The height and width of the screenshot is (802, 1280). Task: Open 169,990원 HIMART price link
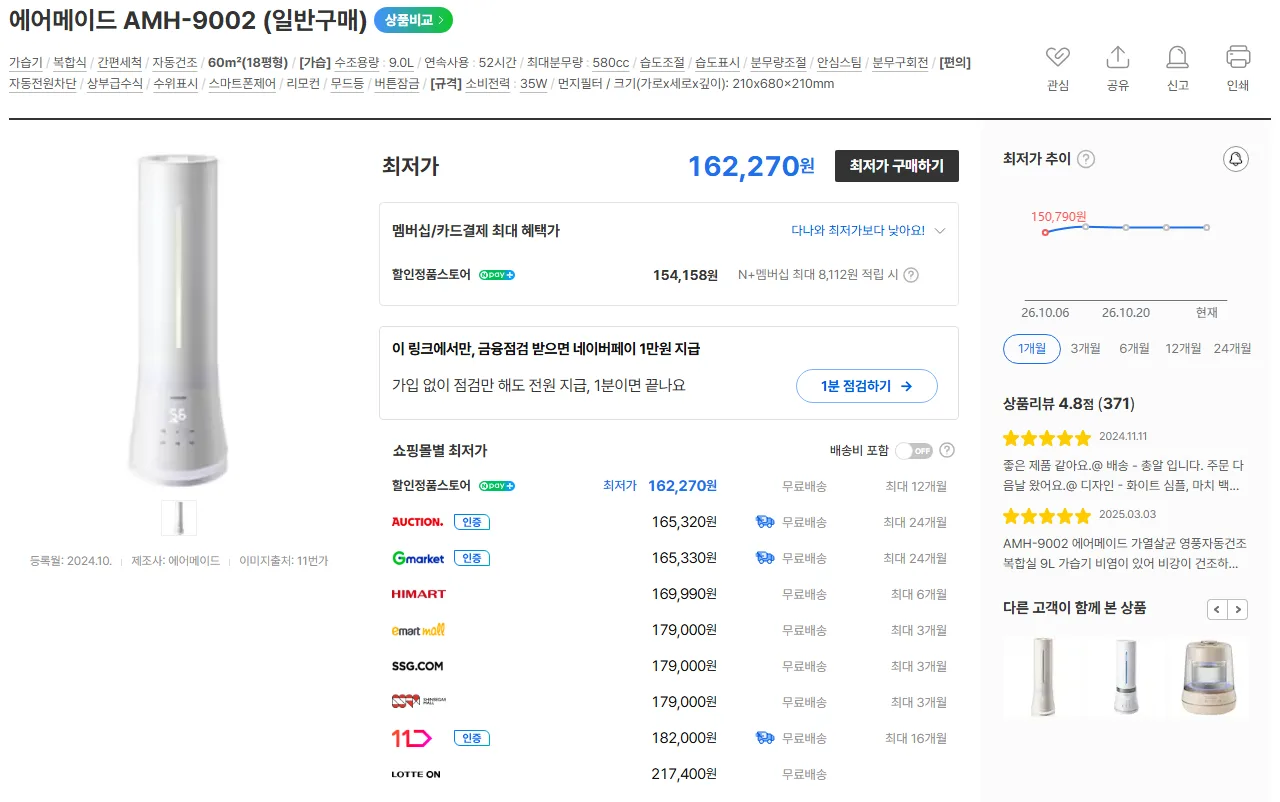(684, 594)
